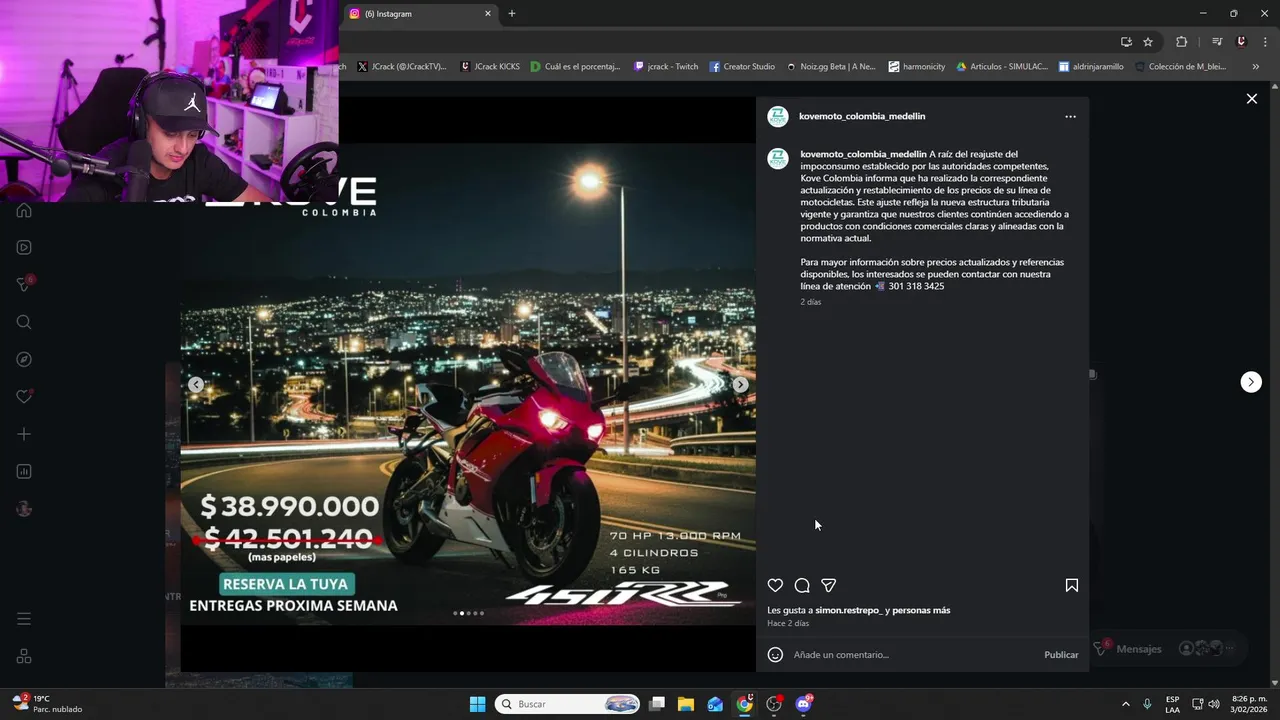Bookmark this page with the star icon
The height and width of the screenshot is (720, 1280).
[x=1148, y=42]
